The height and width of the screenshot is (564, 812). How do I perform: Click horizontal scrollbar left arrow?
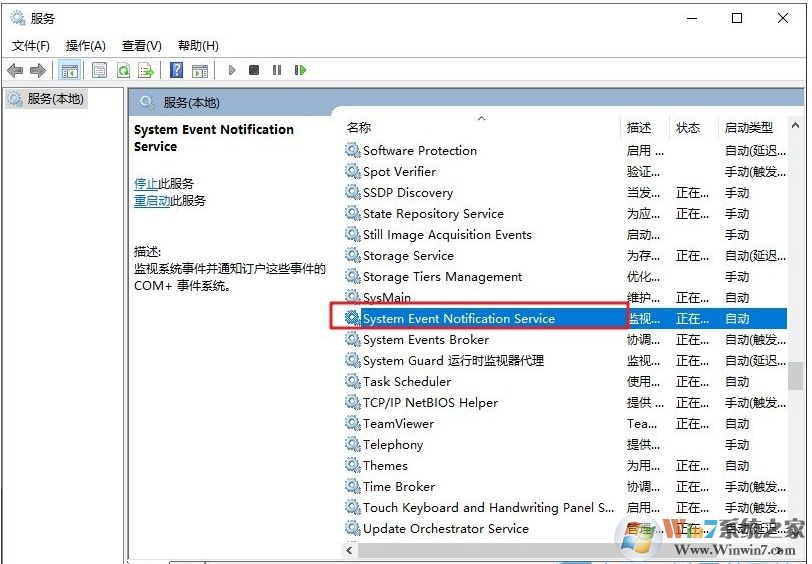coord(350,550)
